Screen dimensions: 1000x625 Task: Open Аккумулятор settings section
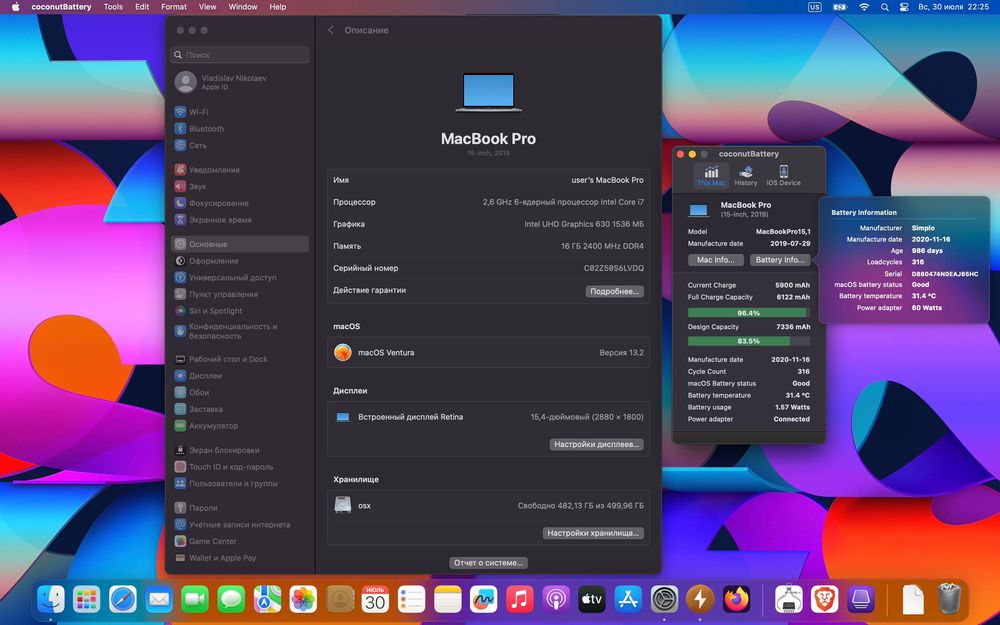click(240, 425)
